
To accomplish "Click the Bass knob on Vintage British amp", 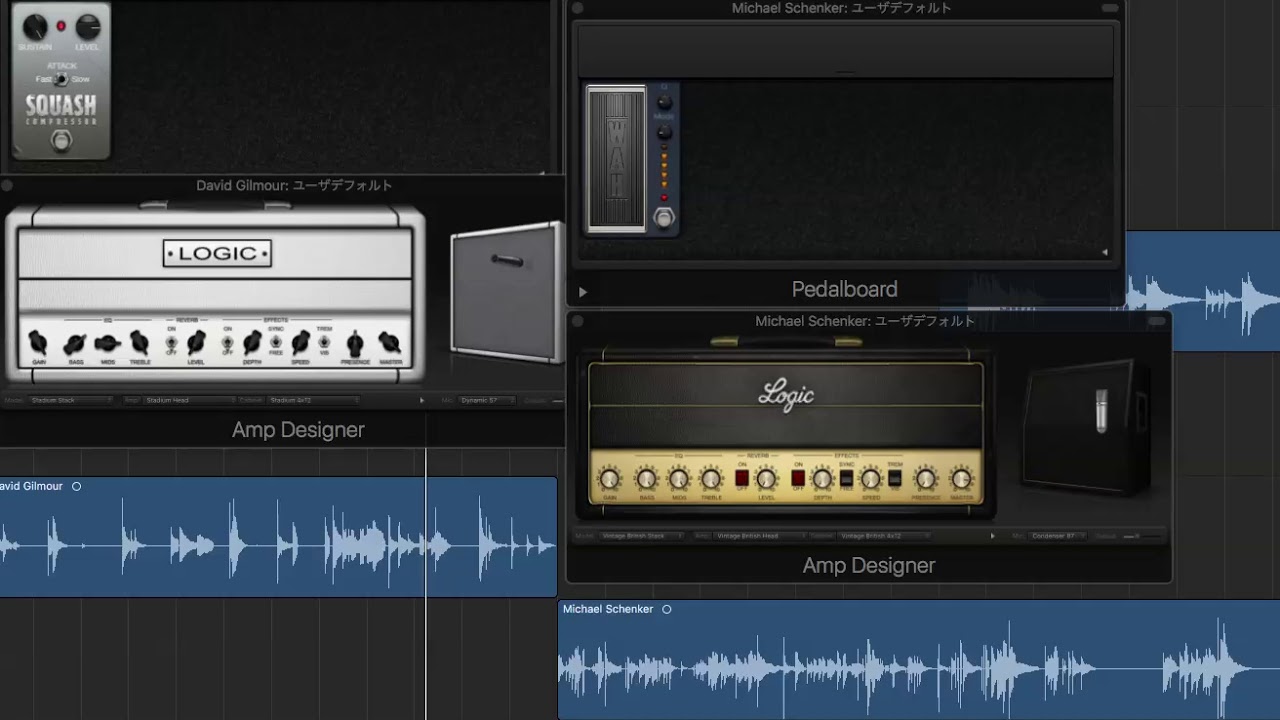I will 647,479.
